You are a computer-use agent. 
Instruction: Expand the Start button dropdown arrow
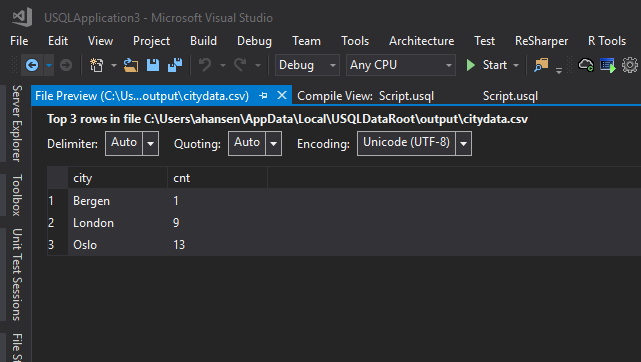tap(516, 65)
